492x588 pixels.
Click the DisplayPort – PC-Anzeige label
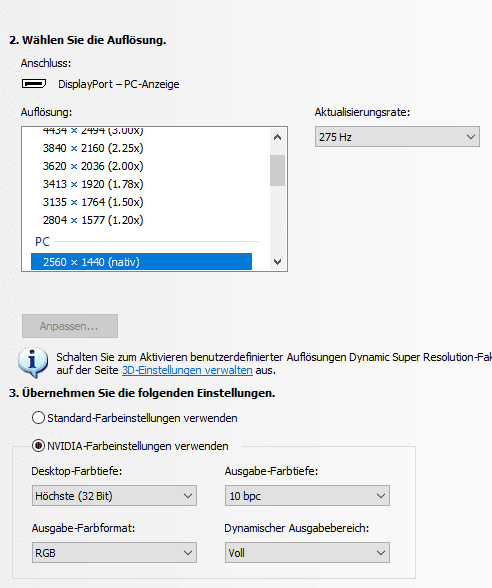click(x=118, y=84)
